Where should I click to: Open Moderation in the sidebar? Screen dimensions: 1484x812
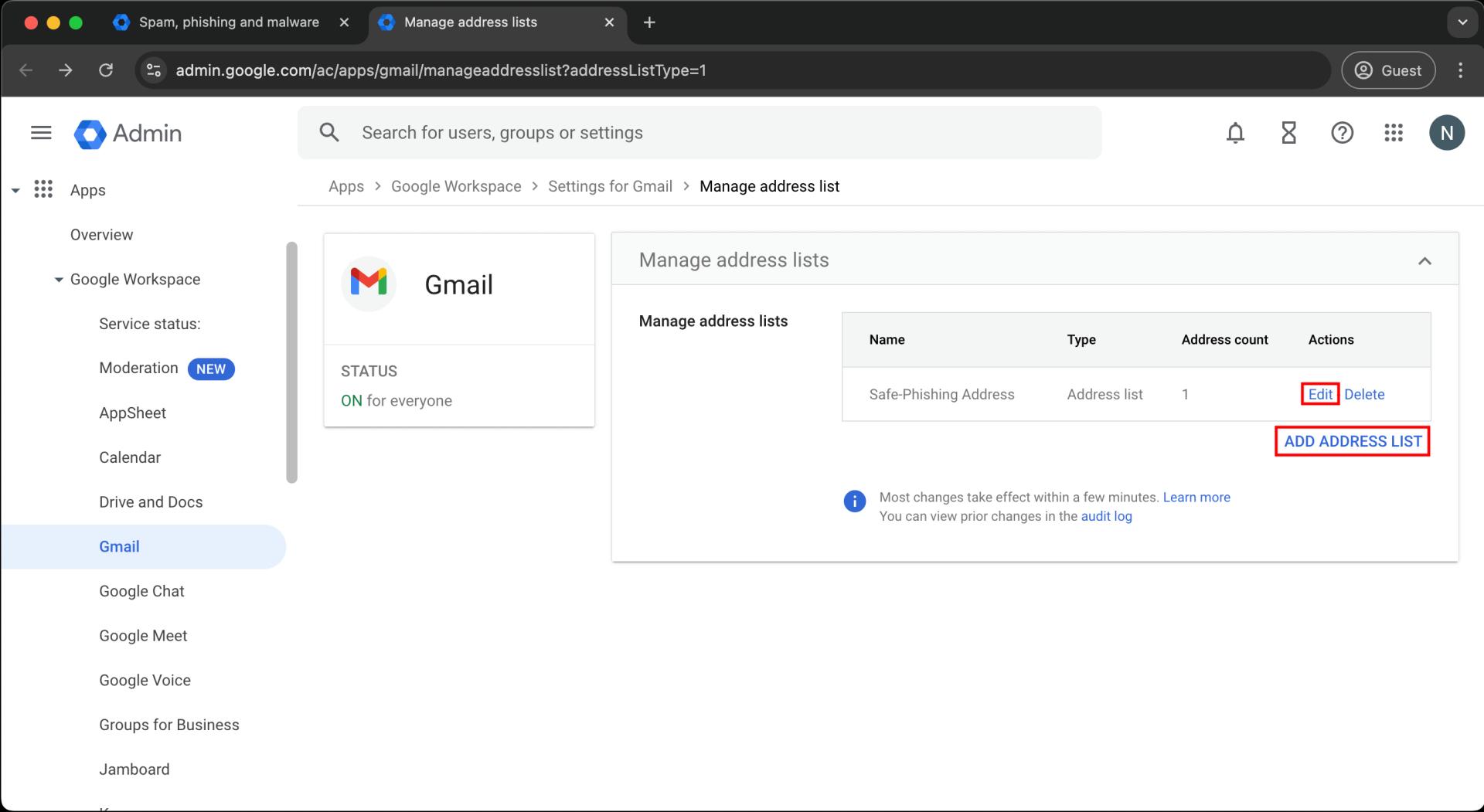[138, 369]
